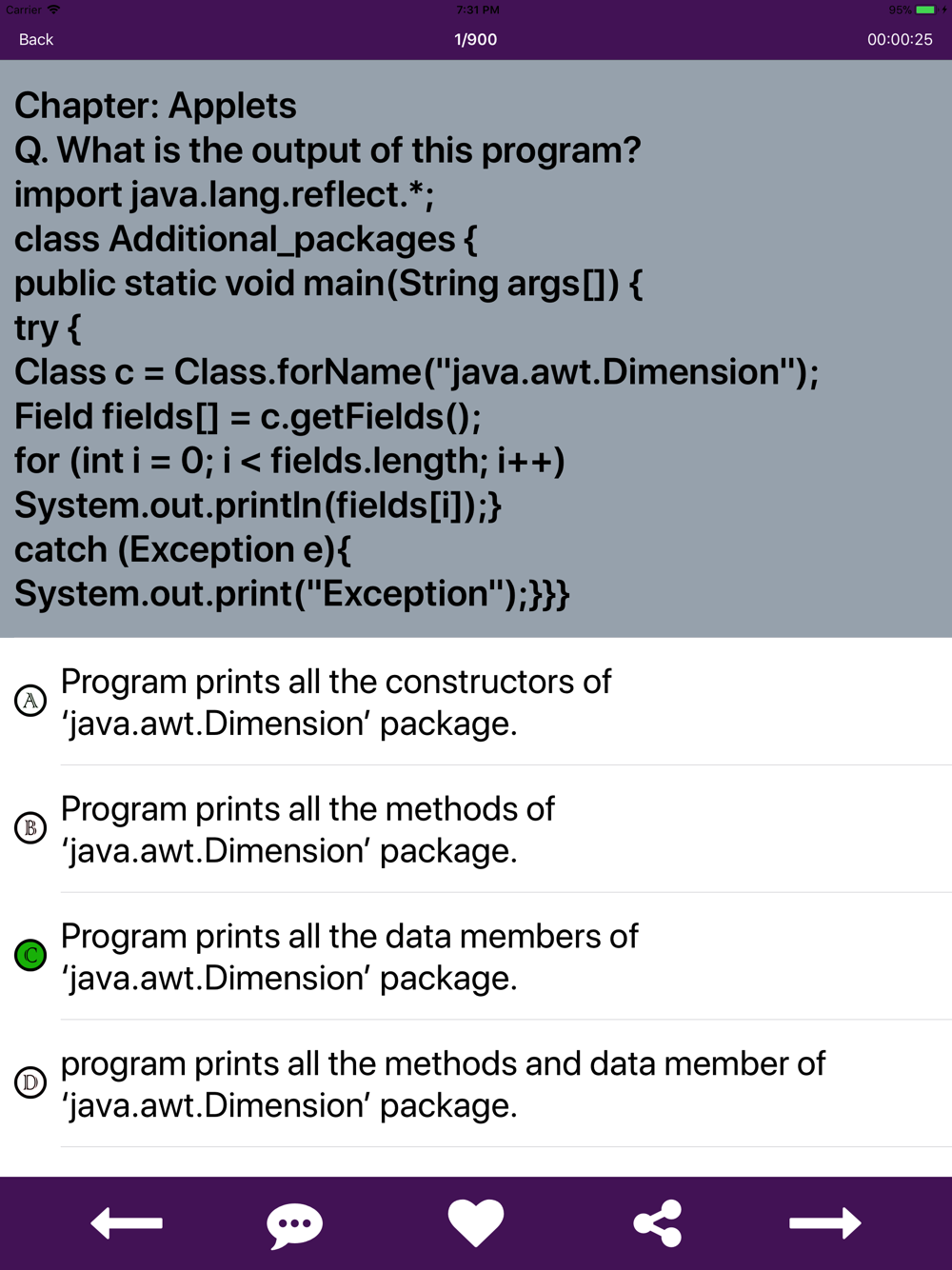Image resolution: width=952 pixels, height=1270 pixels.
Task: Open the comment speech bubble icon
Action: click(295, 1225)
